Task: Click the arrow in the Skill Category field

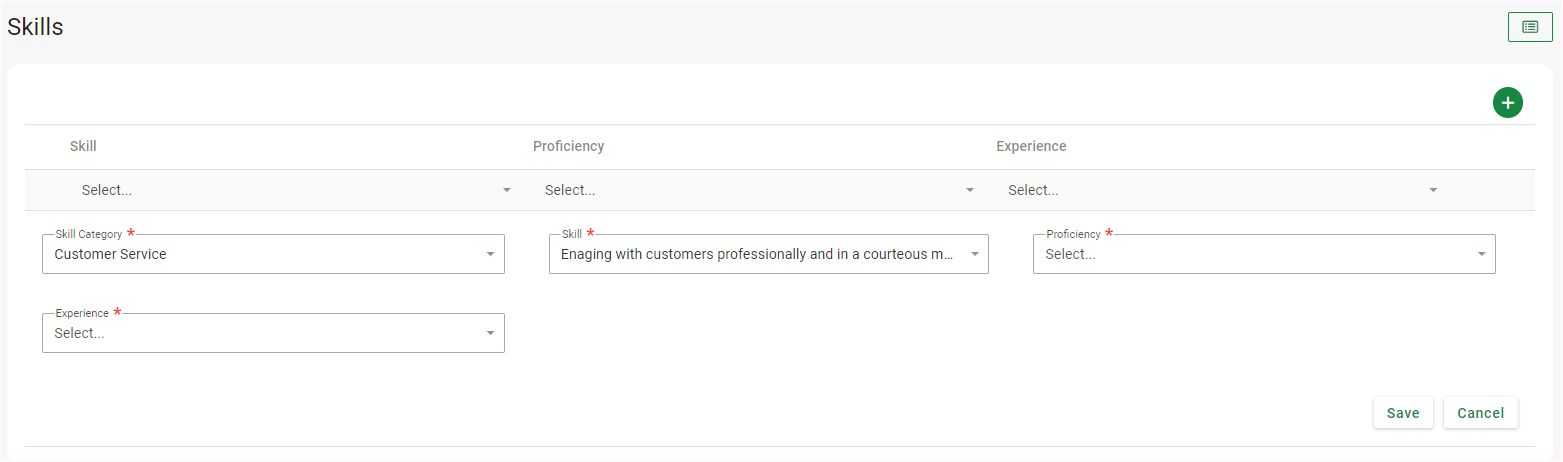Action: (490, 254)
